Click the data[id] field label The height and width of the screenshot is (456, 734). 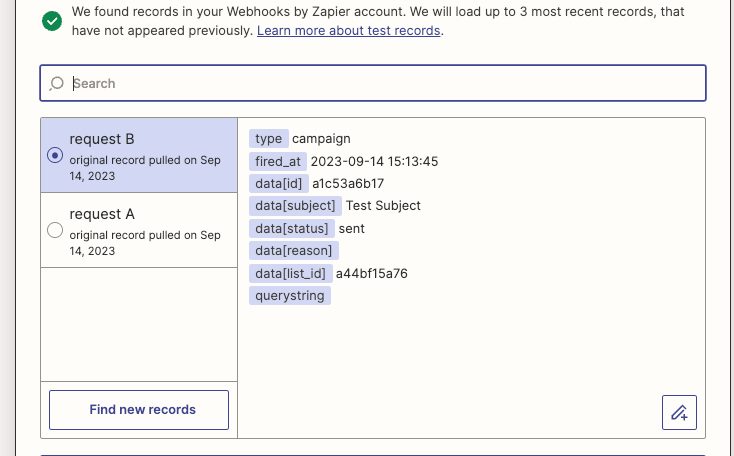click(x=279, y=184)
